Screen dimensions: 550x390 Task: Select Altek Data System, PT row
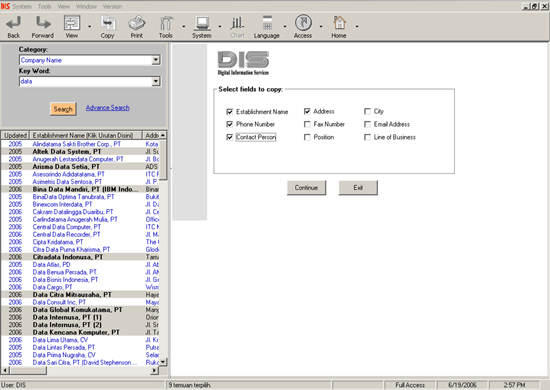(80, 152)
